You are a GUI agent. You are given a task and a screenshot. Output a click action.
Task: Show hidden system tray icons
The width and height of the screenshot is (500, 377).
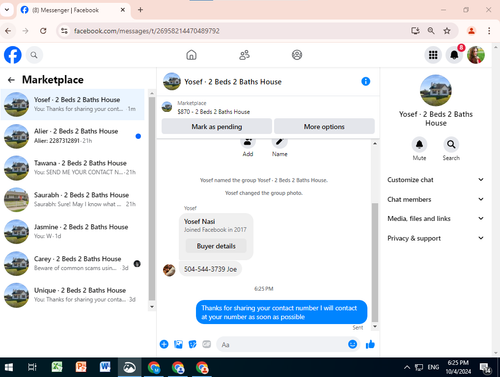pyautogui.click(x=407, y=367)
